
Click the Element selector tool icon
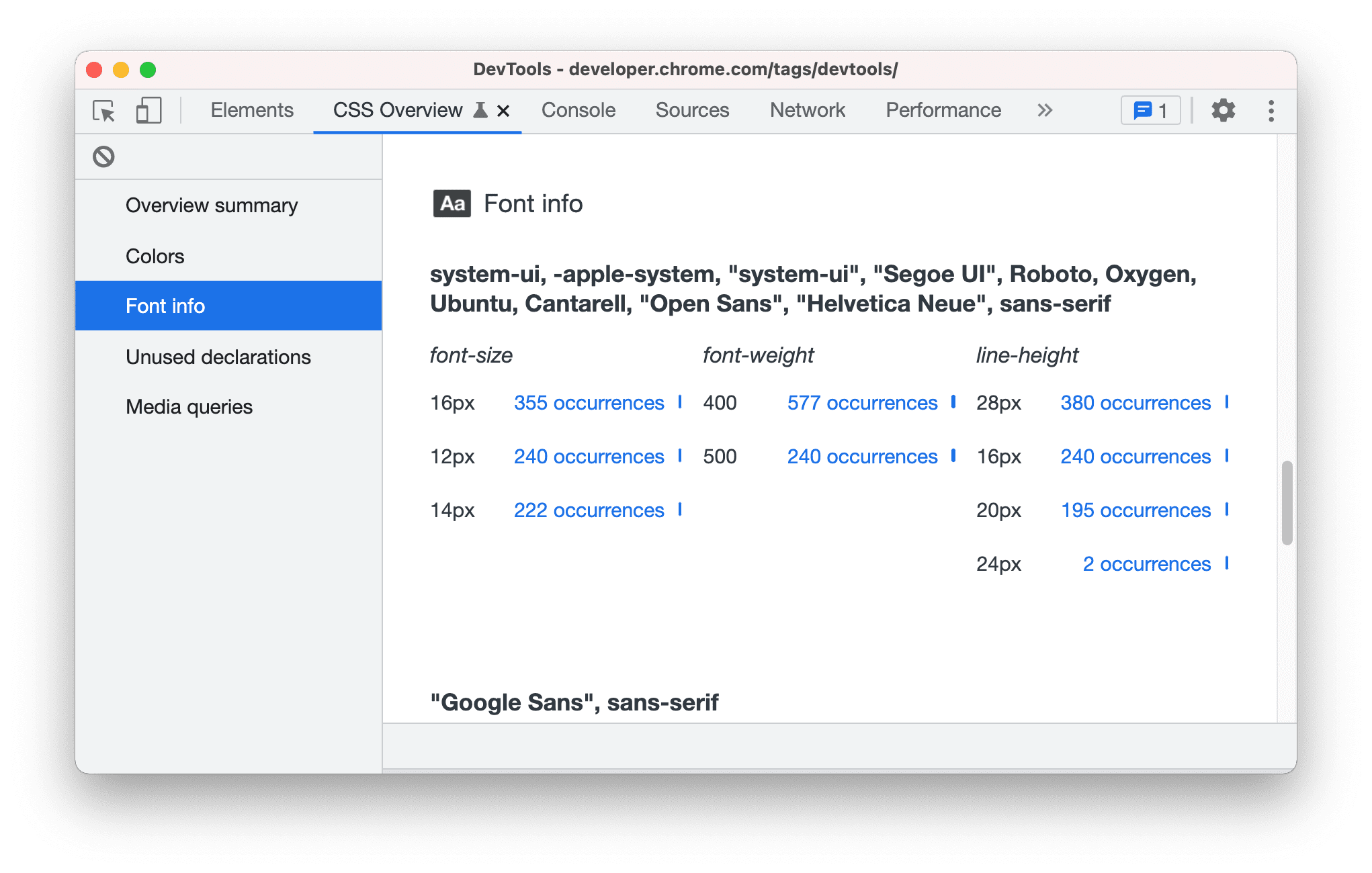(x=104, y=110)
